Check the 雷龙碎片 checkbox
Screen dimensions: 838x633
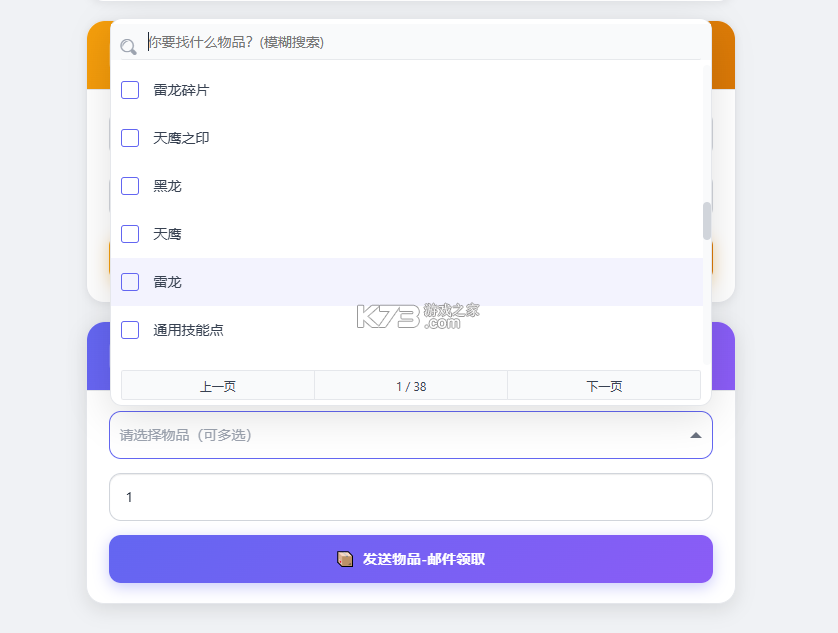130,90
